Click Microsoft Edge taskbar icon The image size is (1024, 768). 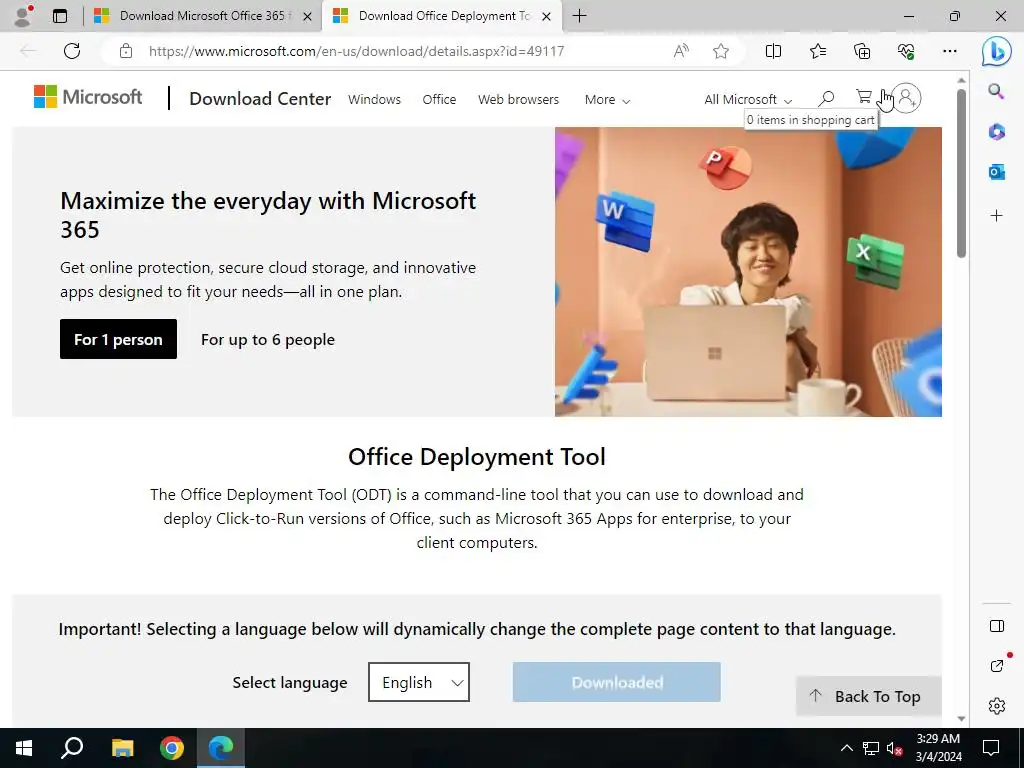coord(221,748)
